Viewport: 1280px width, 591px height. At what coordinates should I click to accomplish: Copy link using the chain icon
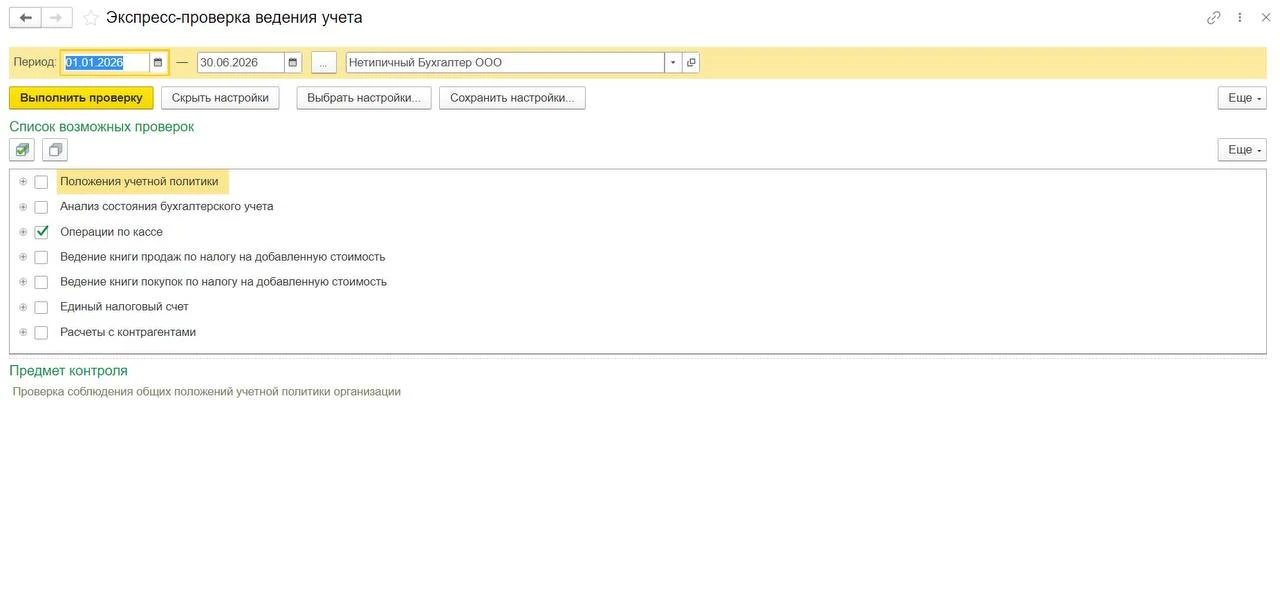[x=1214, y=17]
